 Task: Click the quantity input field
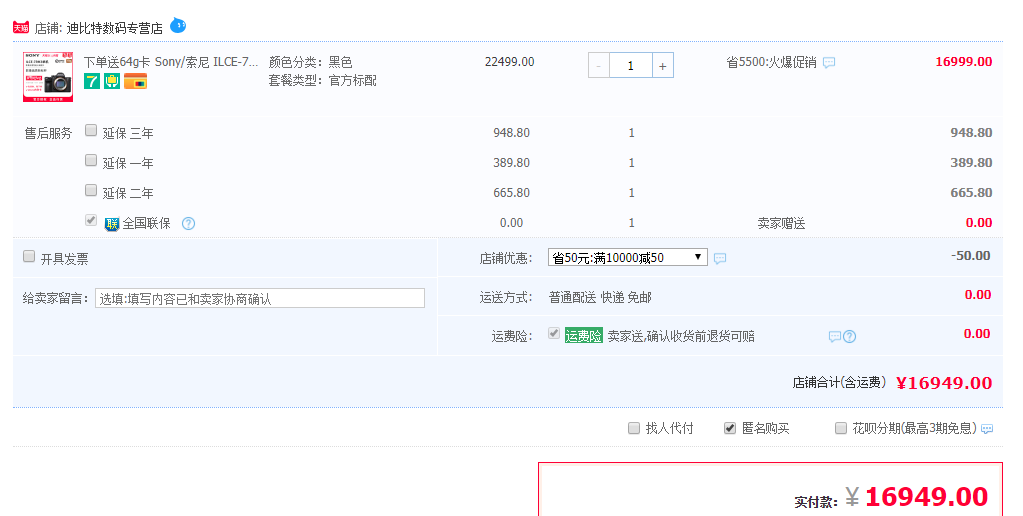(631, 66)
